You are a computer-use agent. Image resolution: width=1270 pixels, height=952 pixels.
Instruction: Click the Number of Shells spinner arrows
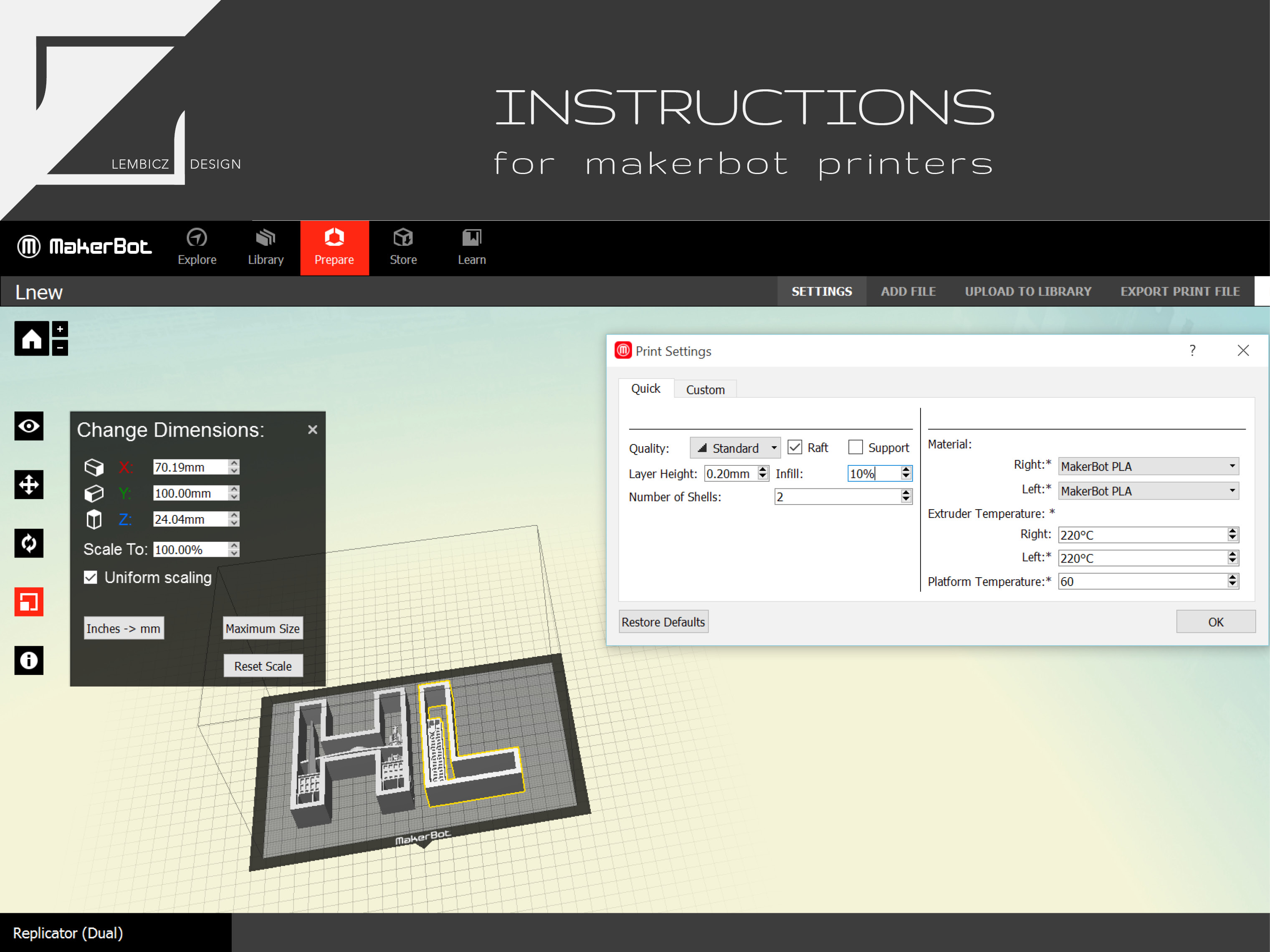click(x=906, y=497)
